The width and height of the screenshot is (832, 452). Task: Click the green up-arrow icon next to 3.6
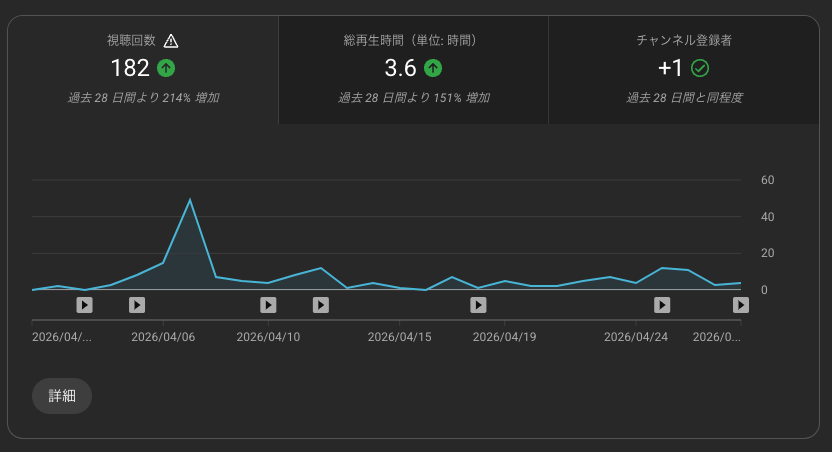(432, 68)
